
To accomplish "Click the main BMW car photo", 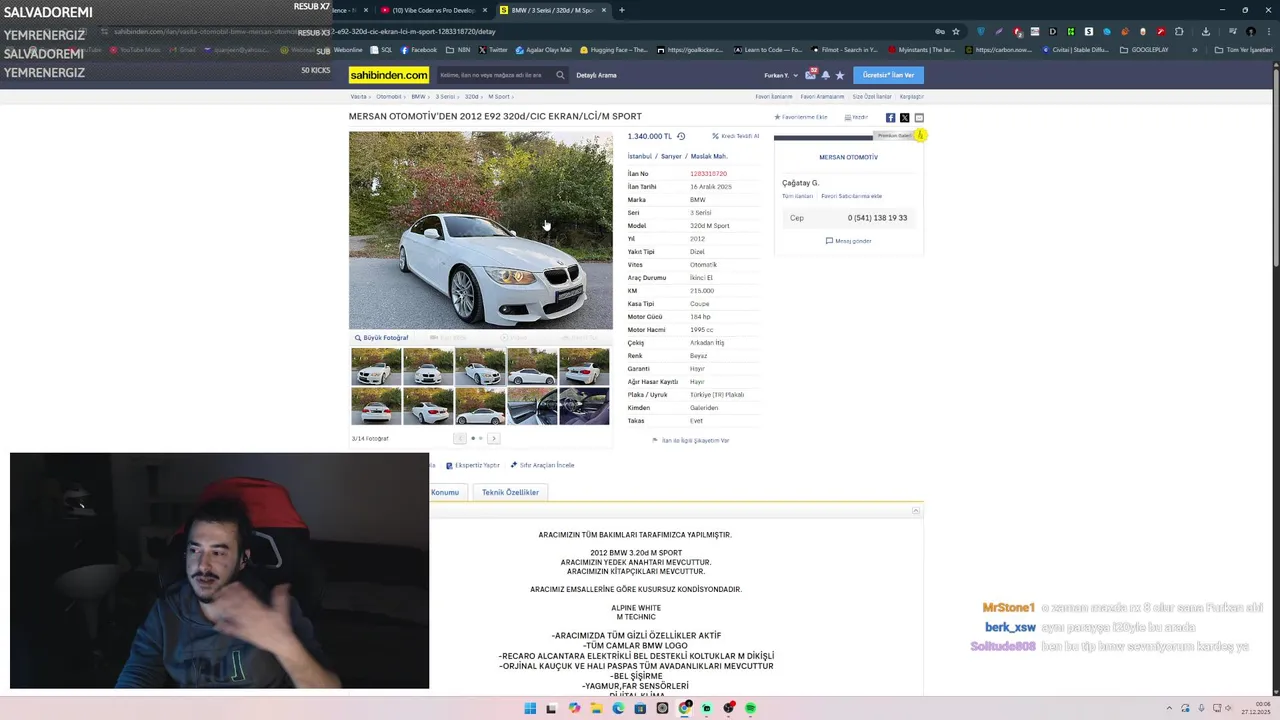I will [x=481, y=230].
